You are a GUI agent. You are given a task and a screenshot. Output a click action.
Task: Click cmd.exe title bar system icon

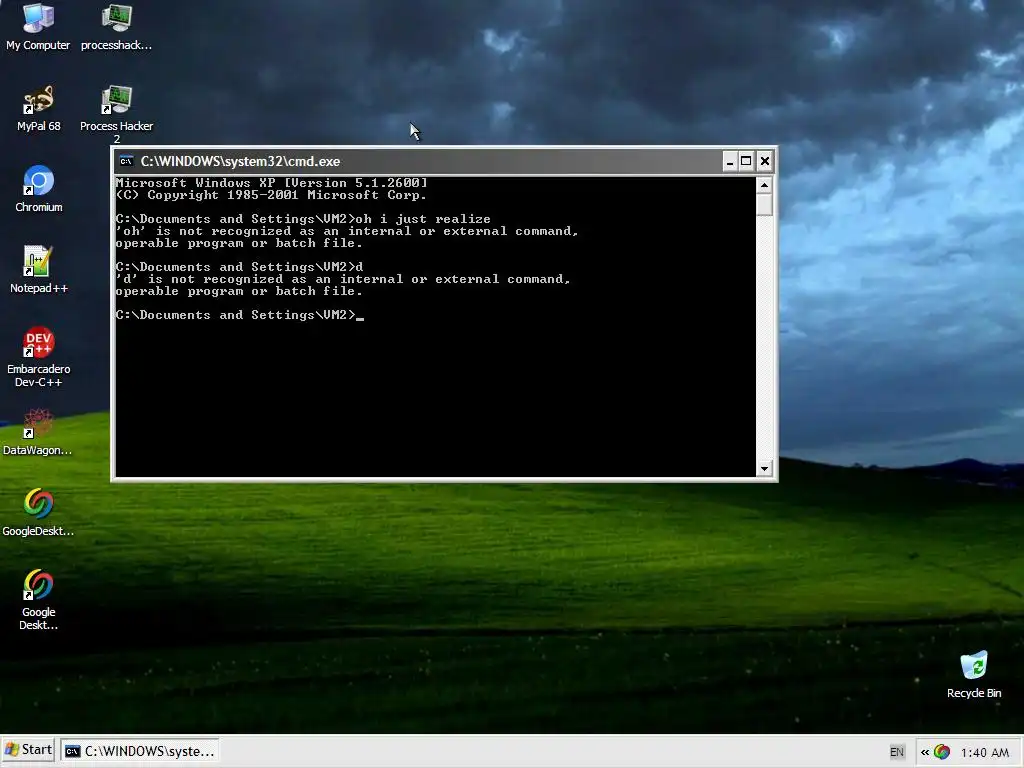coord(126,161)
